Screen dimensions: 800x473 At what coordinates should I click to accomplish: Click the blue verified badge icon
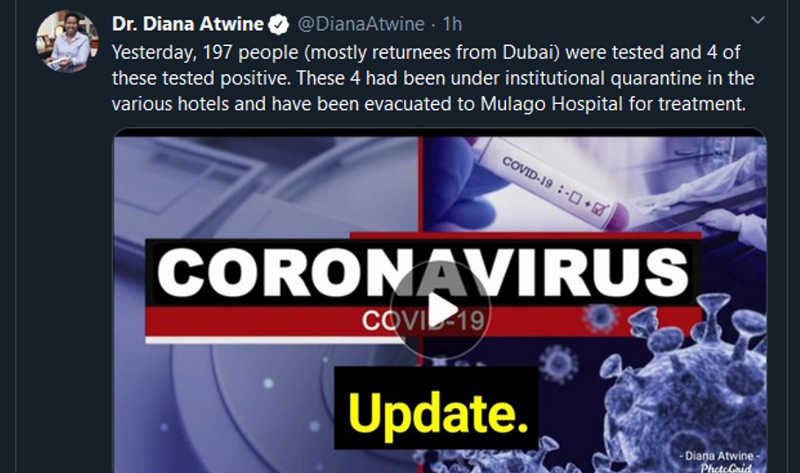click(x=279, y=24)
